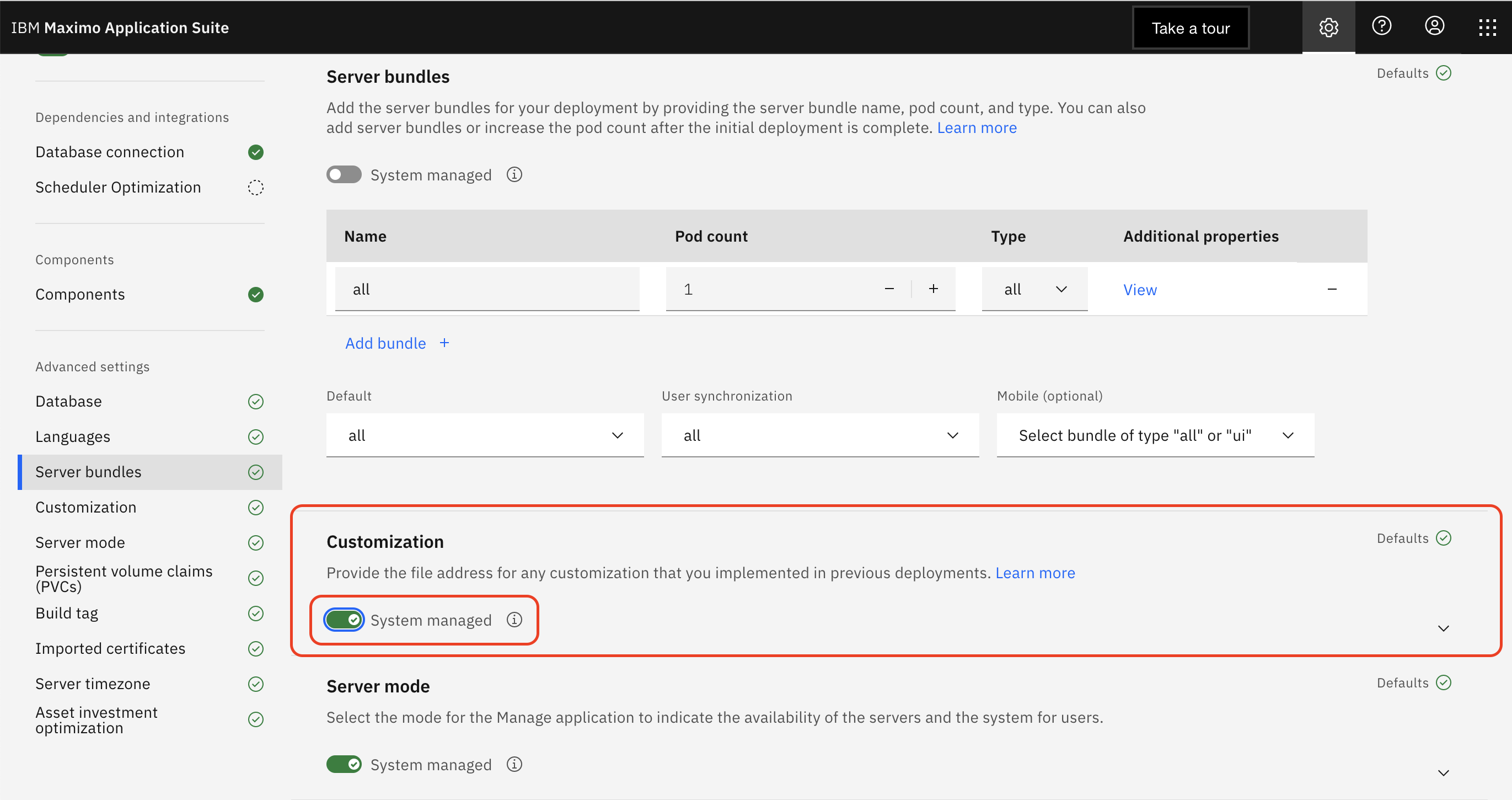
Task: Open the bundle Type dropdown
Action: tap(1034, 289)
